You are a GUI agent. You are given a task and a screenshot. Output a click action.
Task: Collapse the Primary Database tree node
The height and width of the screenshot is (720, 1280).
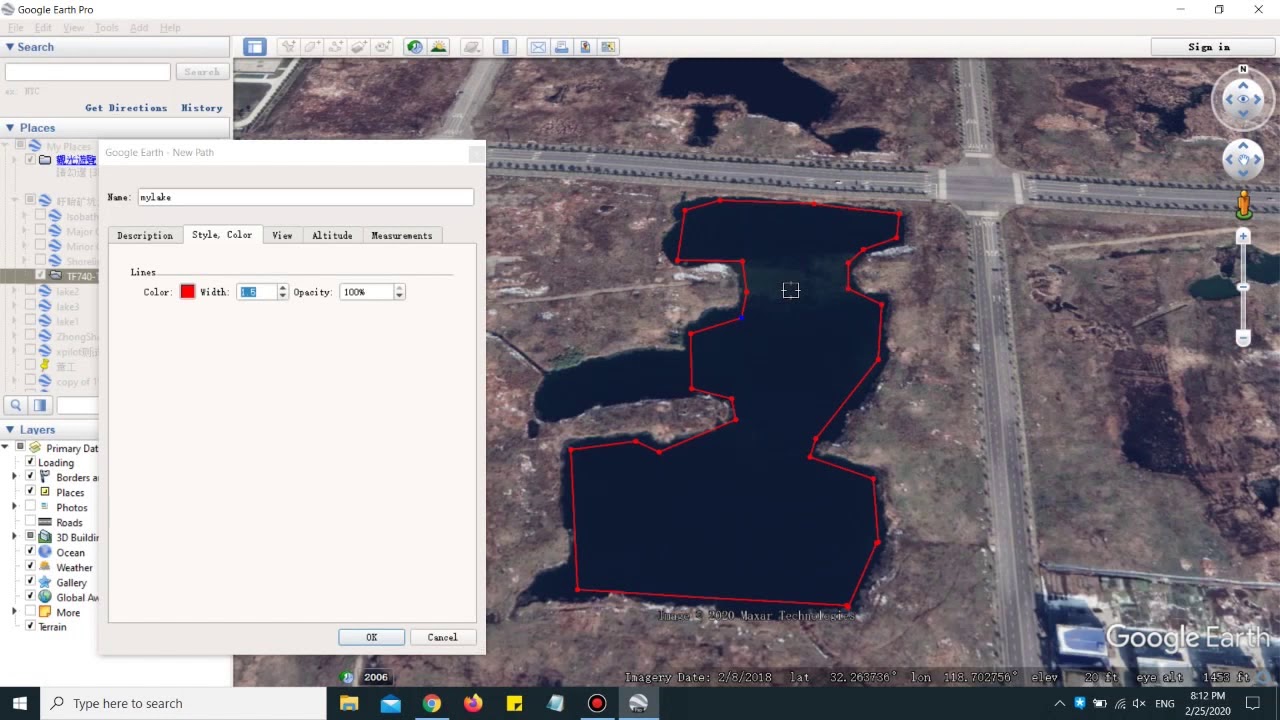tap(6, 447)
